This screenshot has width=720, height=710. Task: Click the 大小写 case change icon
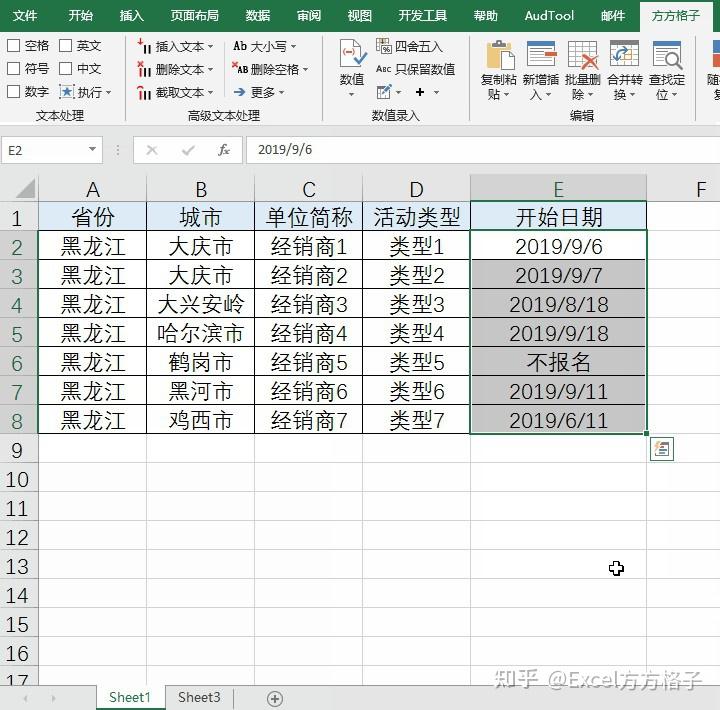point(240,46)
